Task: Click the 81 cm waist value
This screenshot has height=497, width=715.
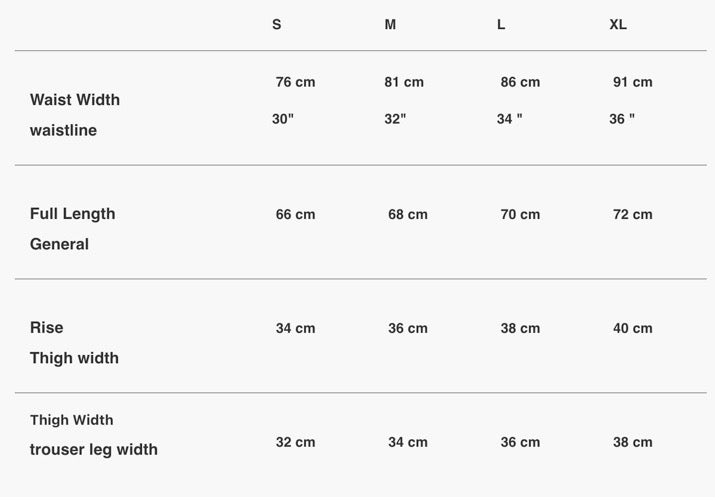Action: click(x=404, y=82)
